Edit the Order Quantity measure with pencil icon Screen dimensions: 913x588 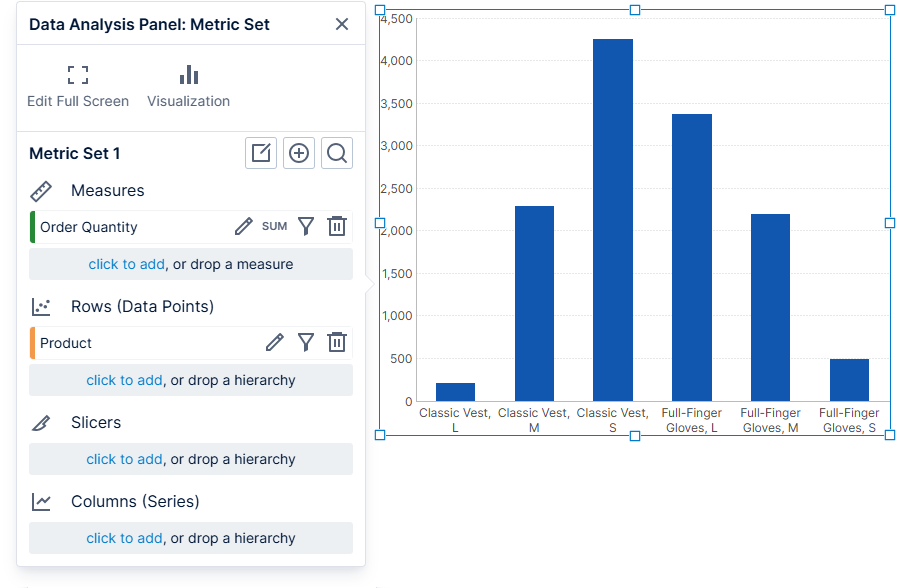pos(243,226)
